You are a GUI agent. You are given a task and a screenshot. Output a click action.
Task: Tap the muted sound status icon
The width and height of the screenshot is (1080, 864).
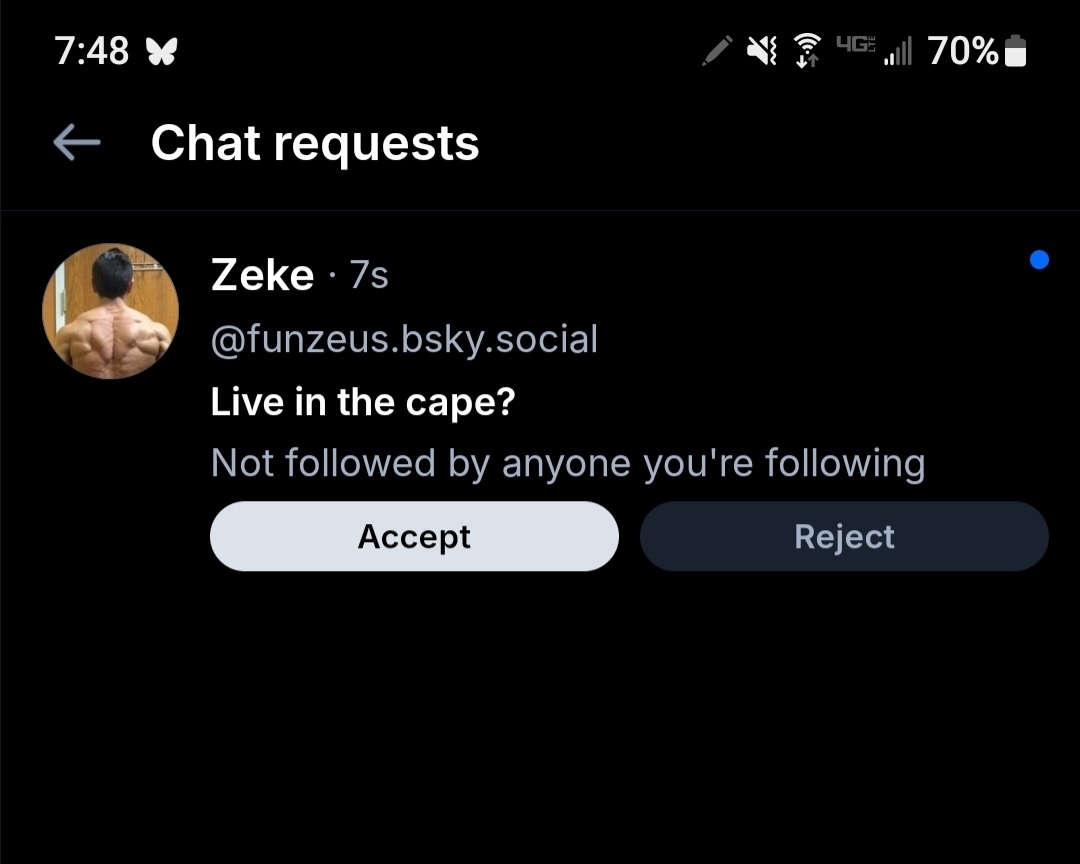762,50
